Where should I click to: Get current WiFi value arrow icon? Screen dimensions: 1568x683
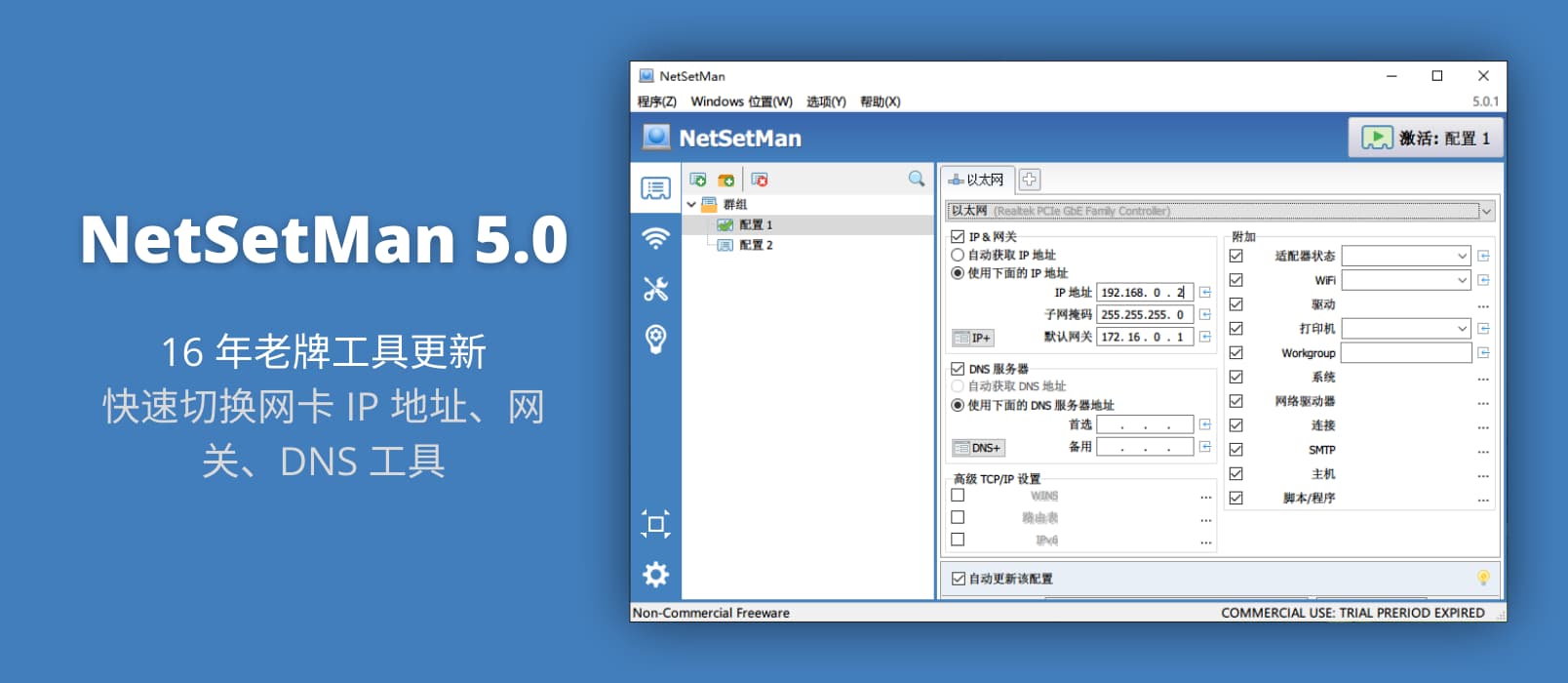click(1483, 280)
